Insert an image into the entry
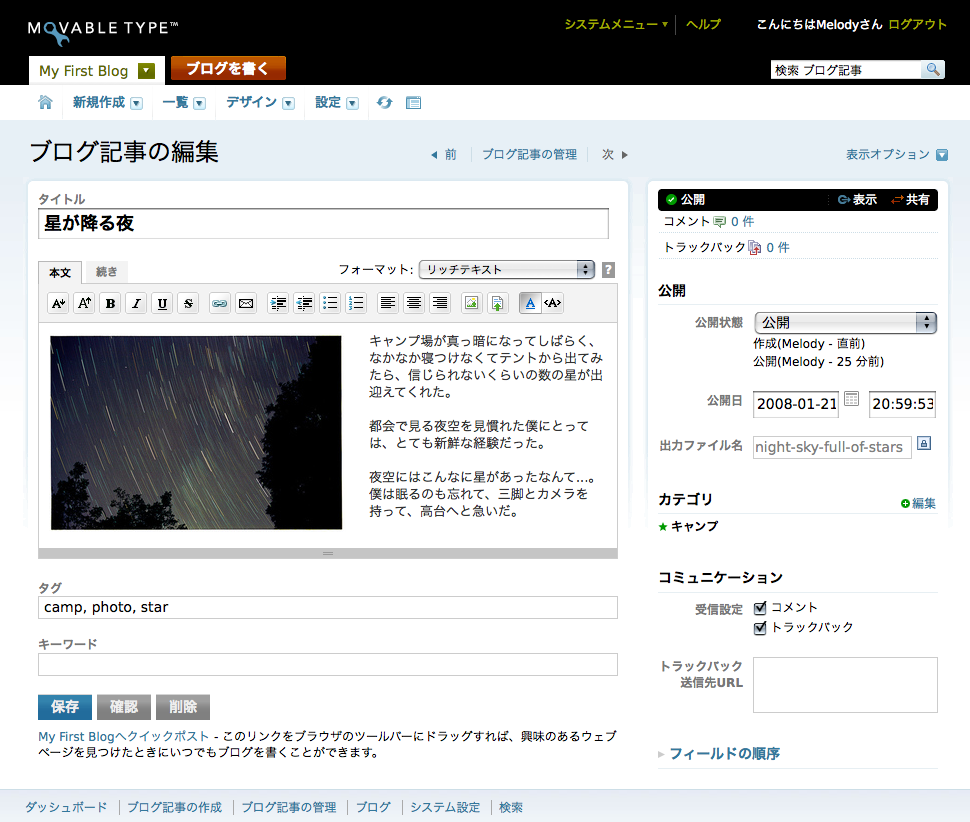 [x=471, y=303]
